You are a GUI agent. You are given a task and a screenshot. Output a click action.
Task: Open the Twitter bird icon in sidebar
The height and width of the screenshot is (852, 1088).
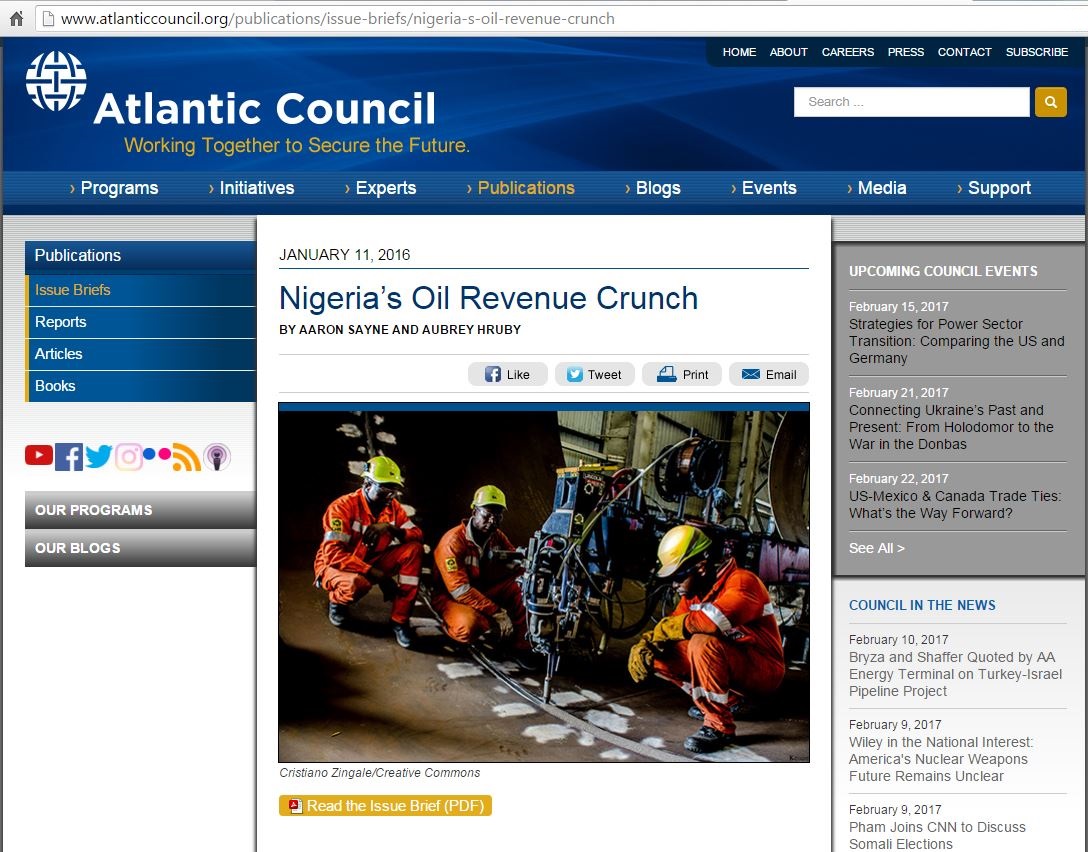(x=99, y=456)
